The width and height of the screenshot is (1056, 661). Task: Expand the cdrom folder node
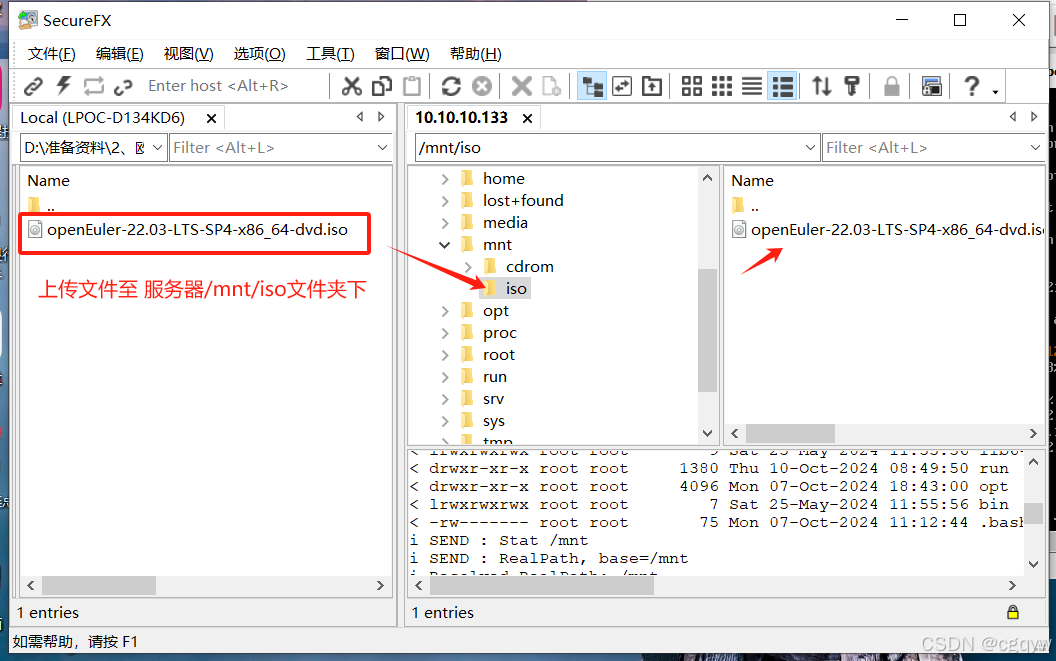(x=468, y=267)
